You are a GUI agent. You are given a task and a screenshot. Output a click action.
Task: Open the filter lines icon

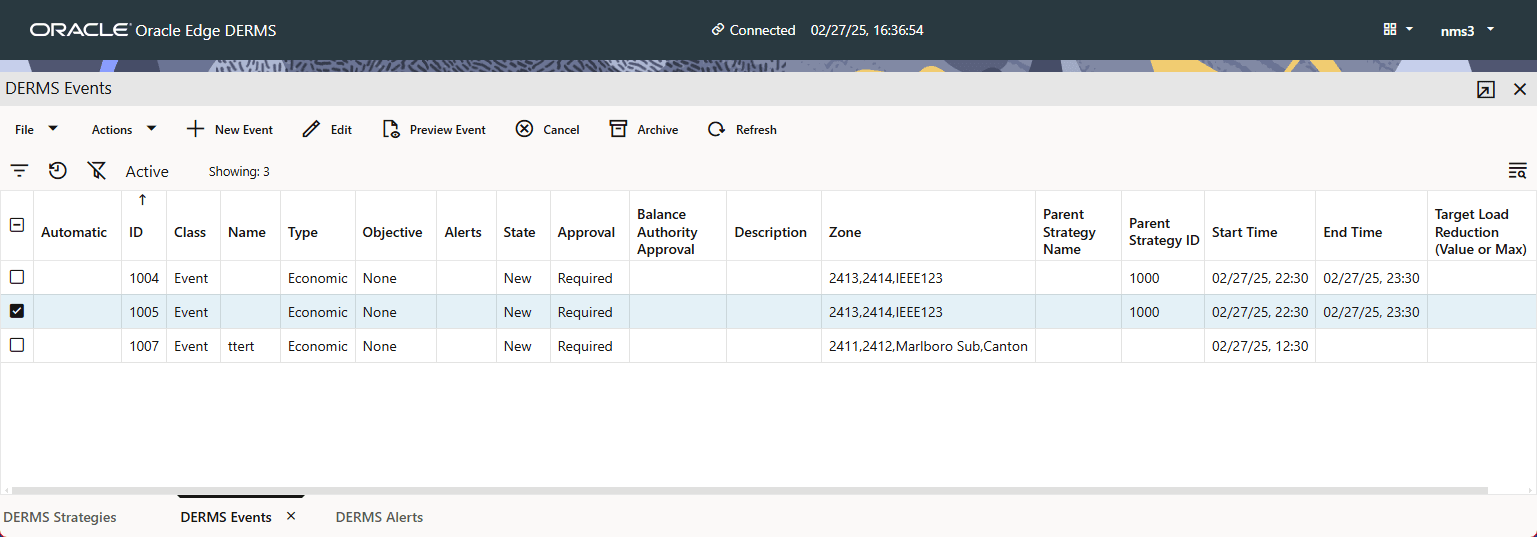click(19, 171)
